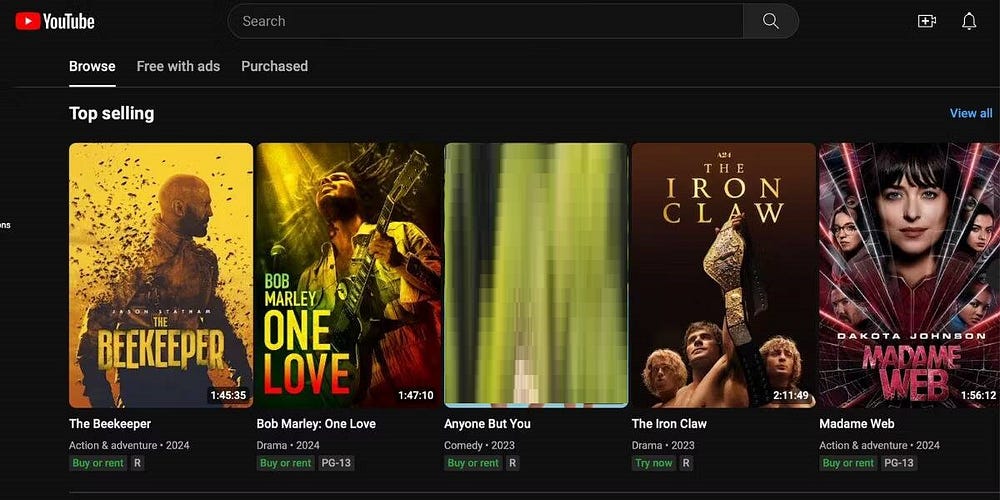1000x500 pixels.
Task: Click the Bob Marley: One Love title
Action: click(316, 424)
